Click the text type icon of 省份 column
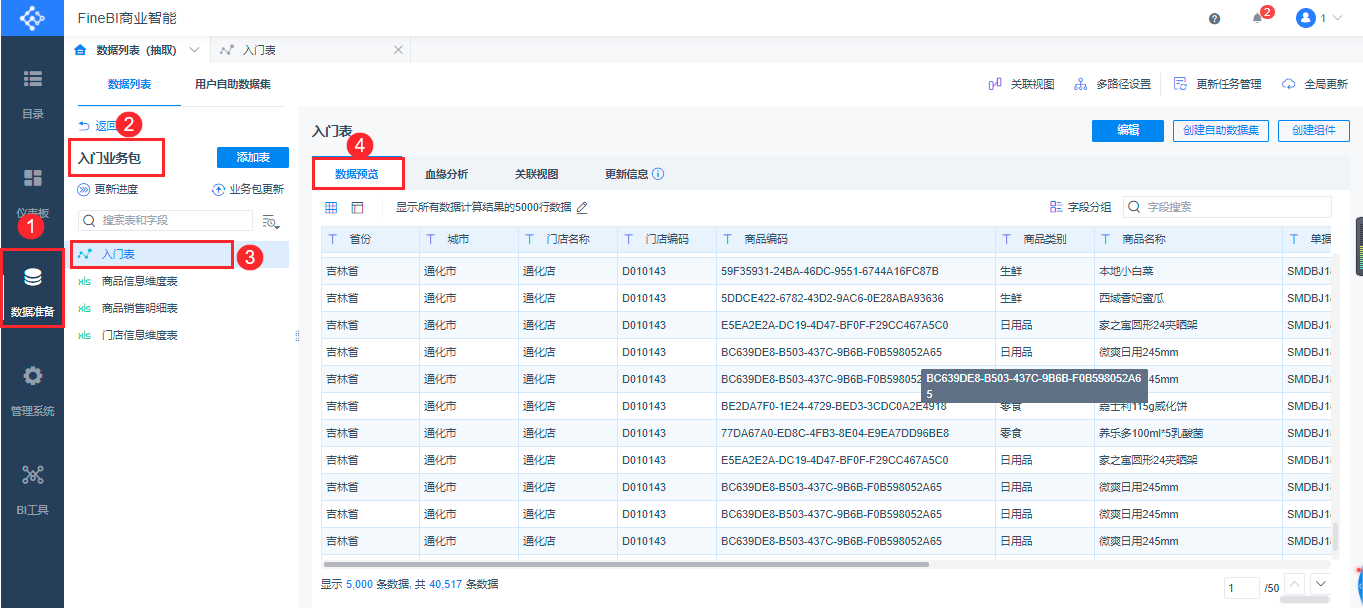This screenshot has width=1363, height=608. [x=332, y=240]
